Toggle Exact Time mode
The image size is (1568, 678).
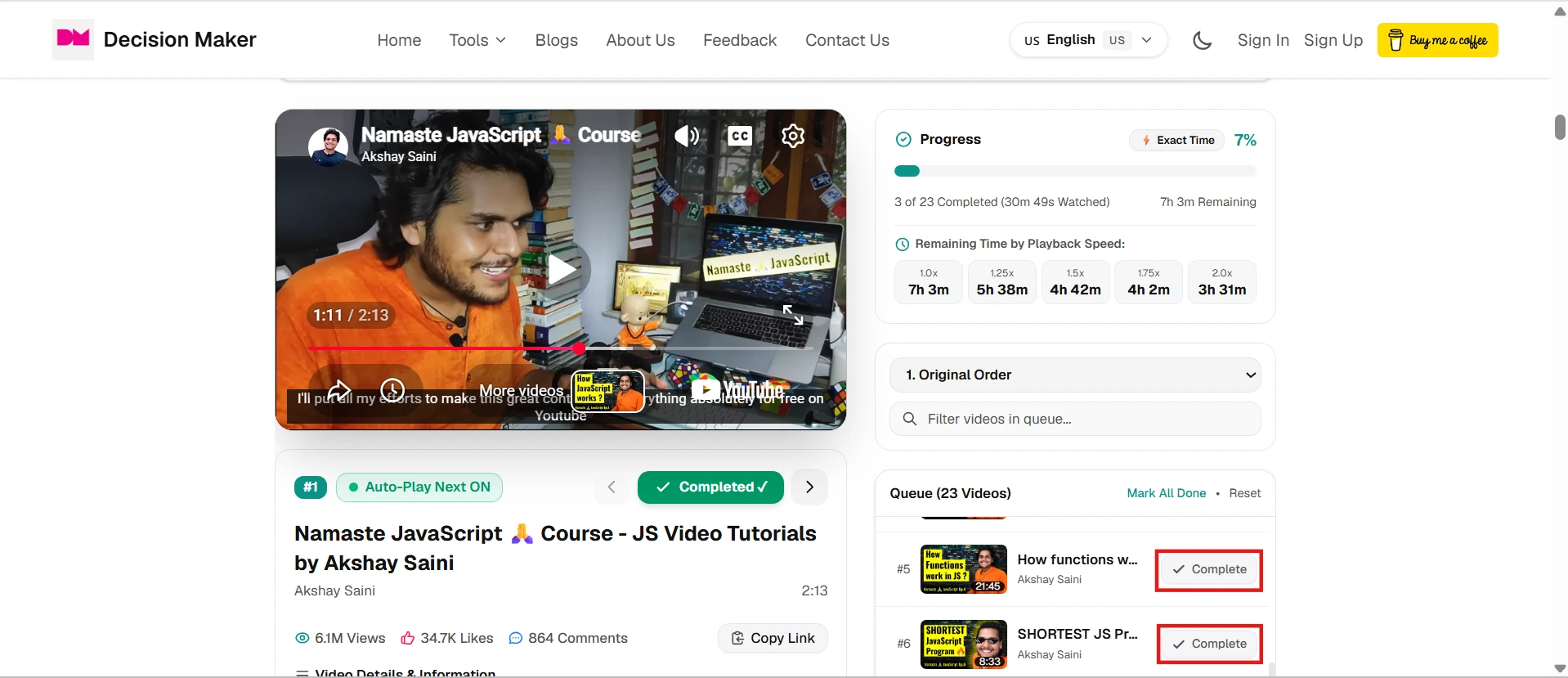click(1177, 140)
